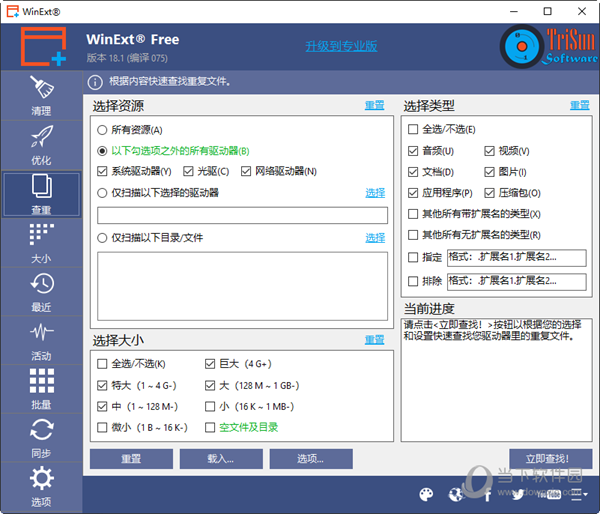Open the 同步 (Sync) module

(x=41, y=438)
